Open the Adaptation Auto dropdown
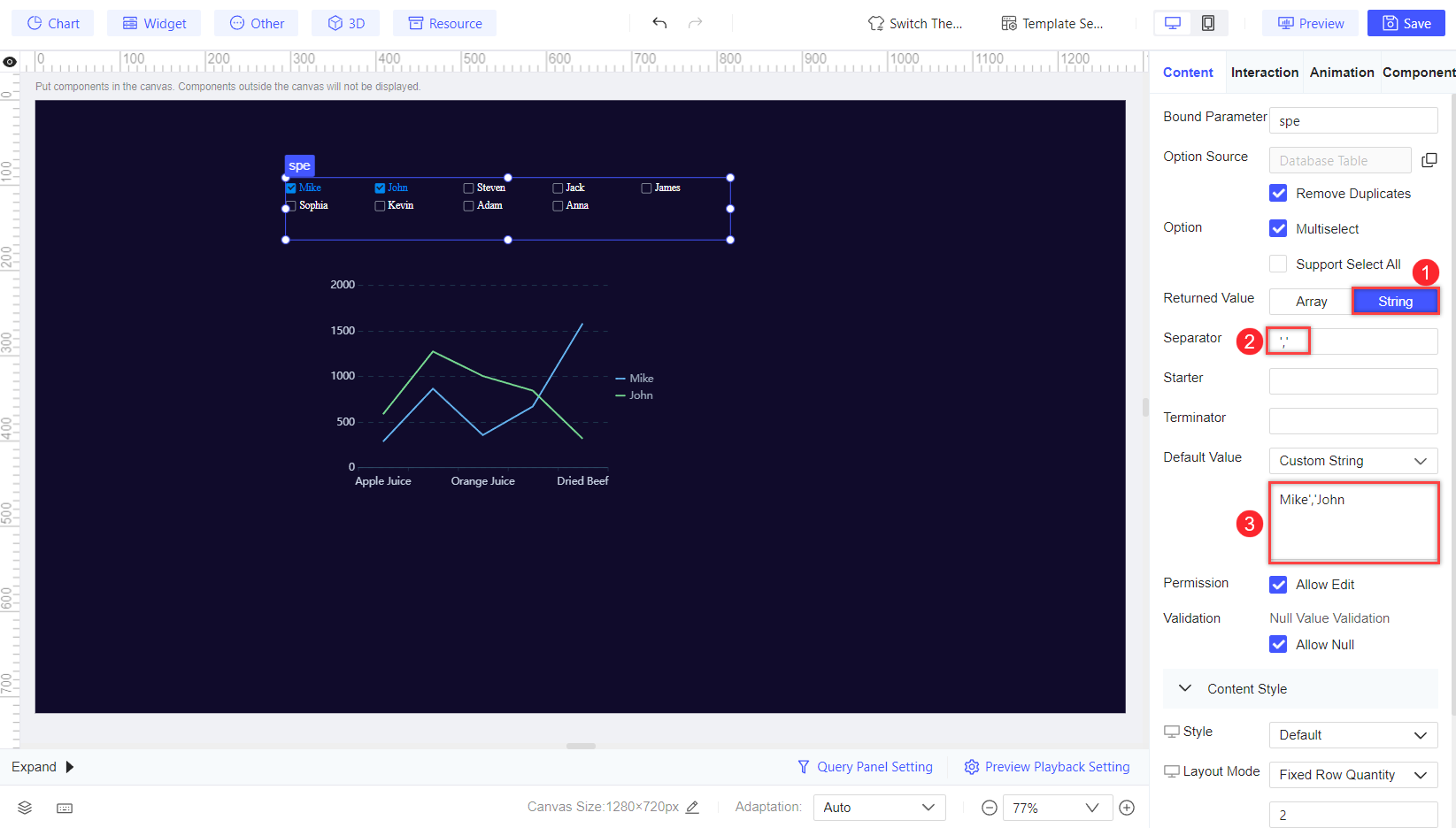The image size is (1456, 828). (x=880, y=808)
